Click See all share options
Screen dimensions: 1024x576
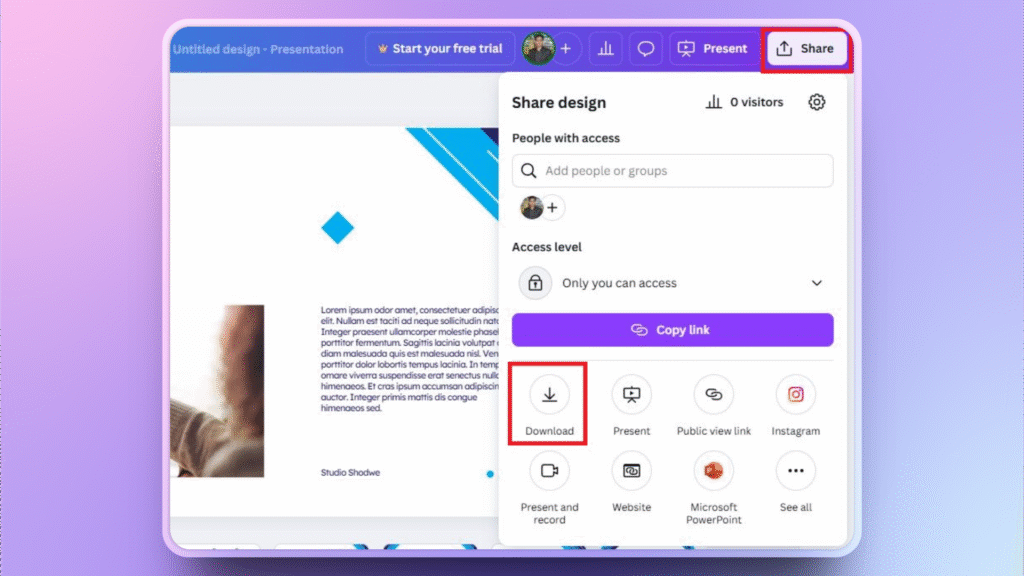795,471
